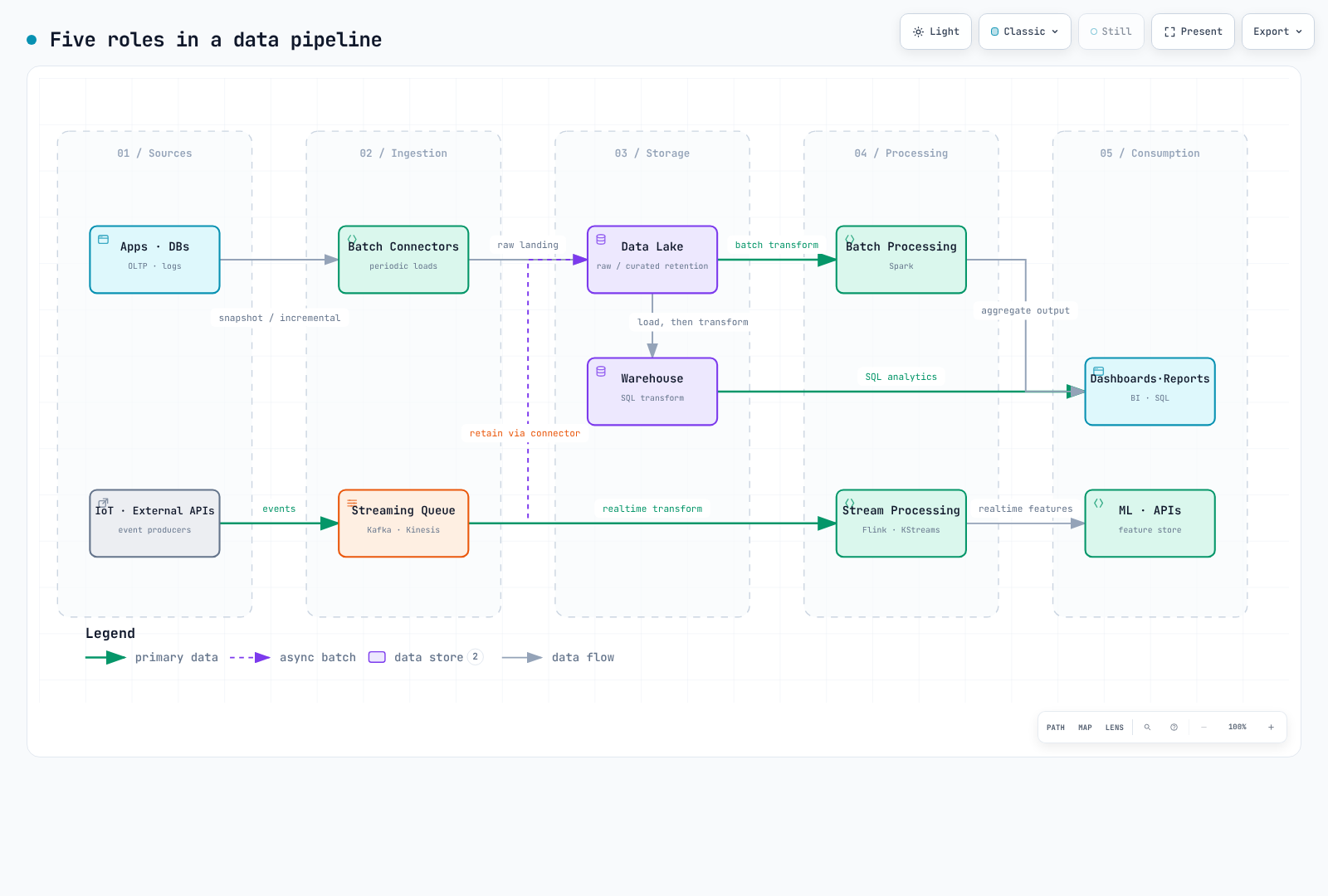Select the Batch Processing node
Image resolution: width=1328 pixels, height=896 pixels.
pos(901,260)
